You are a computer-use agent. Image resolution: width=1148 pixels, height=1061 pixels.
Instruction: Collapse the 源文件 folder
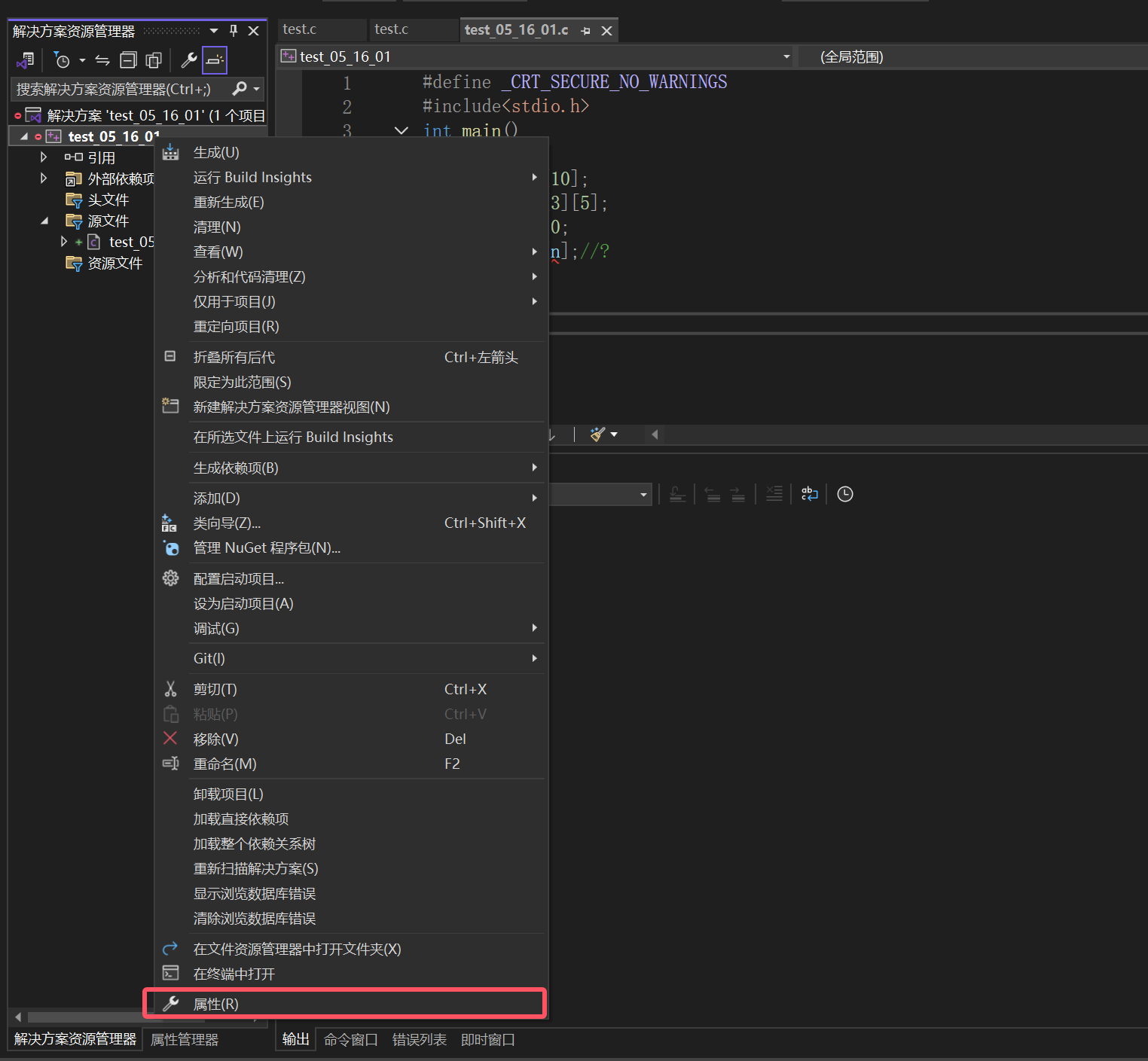point(44,221)
